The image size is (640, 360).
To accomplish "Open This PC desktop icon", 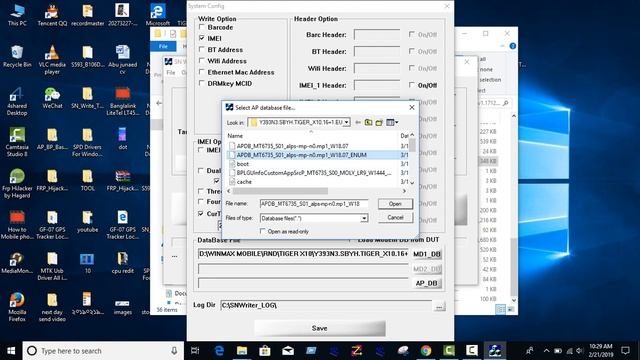I will point(17,15).
